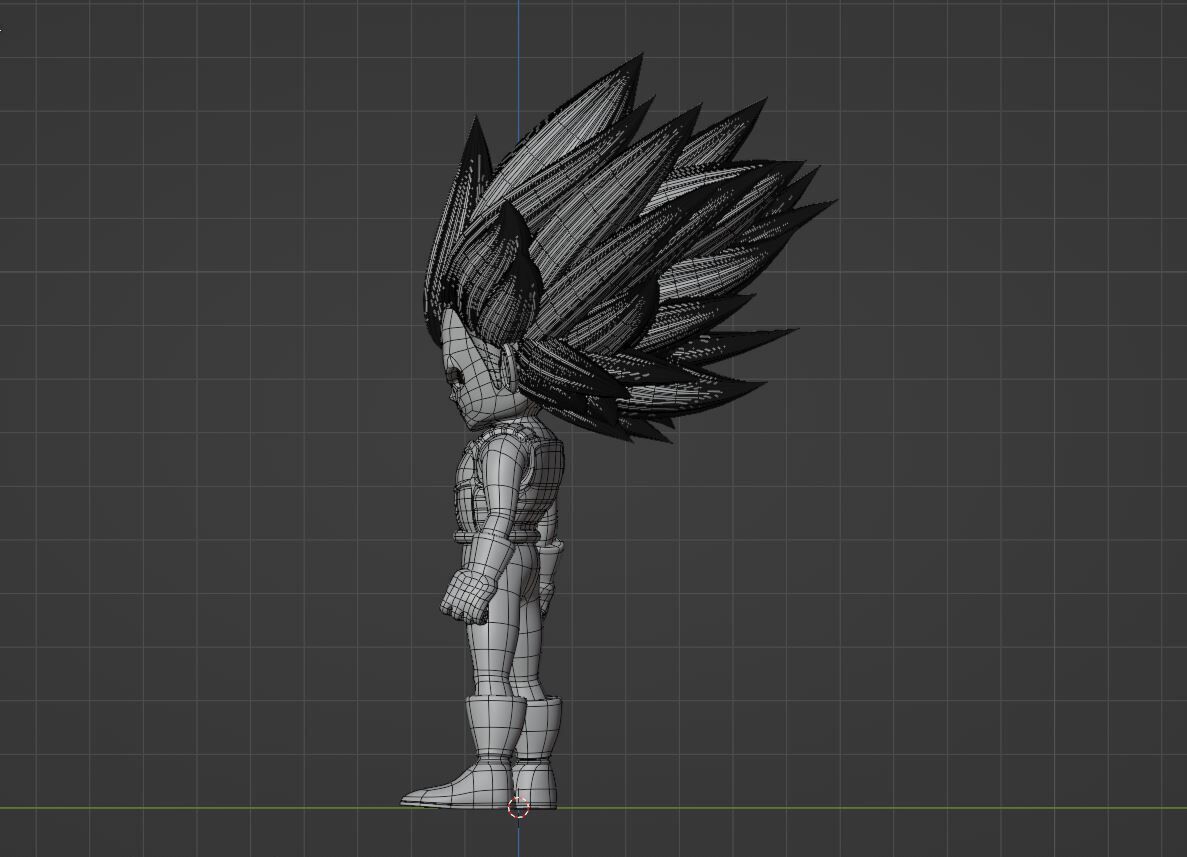Image resolution: width=1187 pixels, height=857 pixels.
Task: Click the character's ear
Action: (506, 364)
